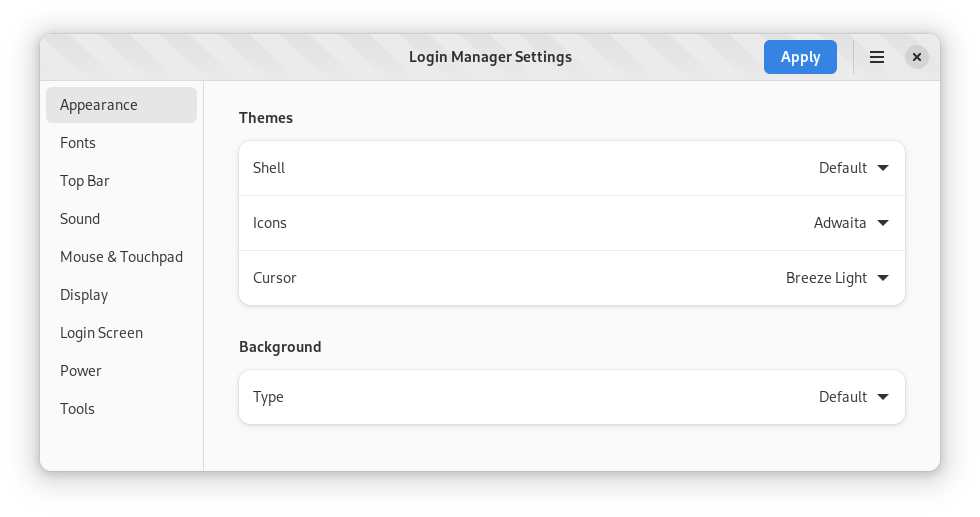
Task: Close the Login Manager Settings window
Action: coord(916,57)
